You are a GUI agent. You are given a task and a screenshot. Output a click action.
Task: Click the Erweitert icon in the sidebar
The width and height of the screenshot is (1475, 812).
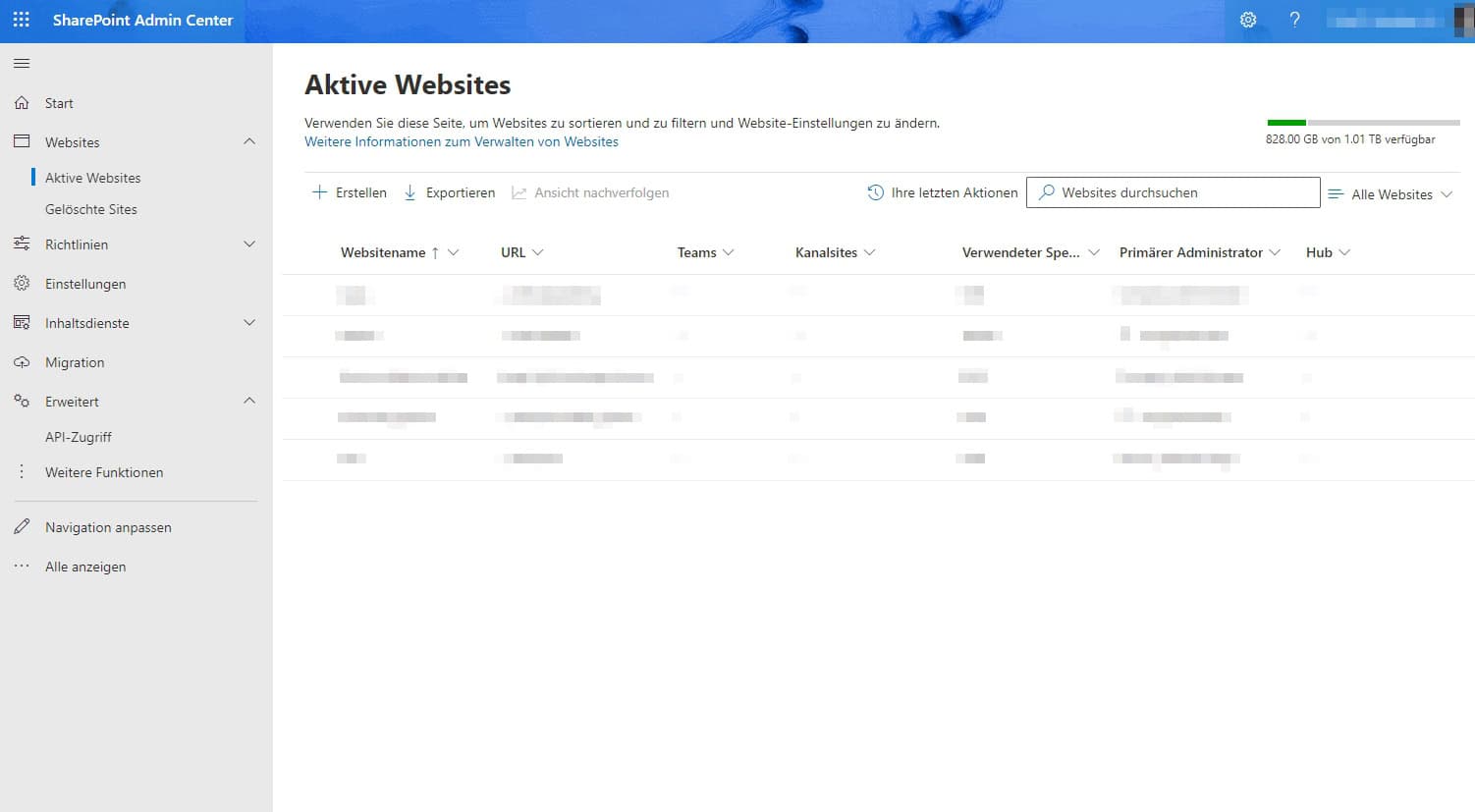click(21, 401)
